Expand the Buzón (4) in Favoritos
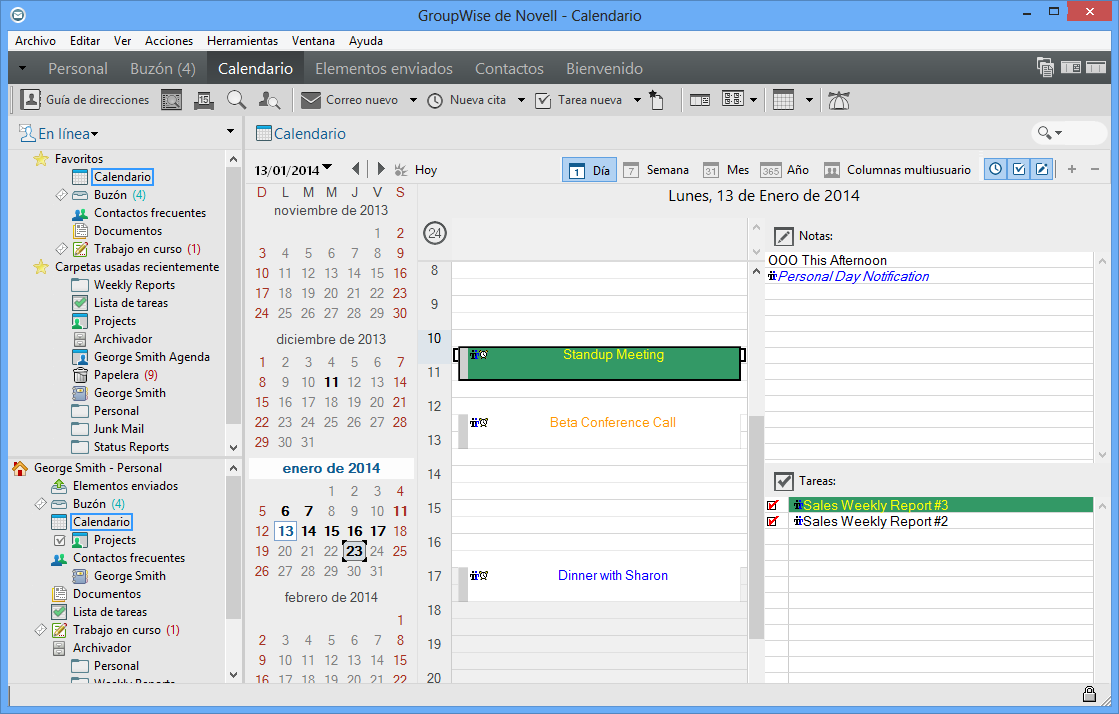The height and width of the screenshot is (714, 1119). tap(61, 195)
